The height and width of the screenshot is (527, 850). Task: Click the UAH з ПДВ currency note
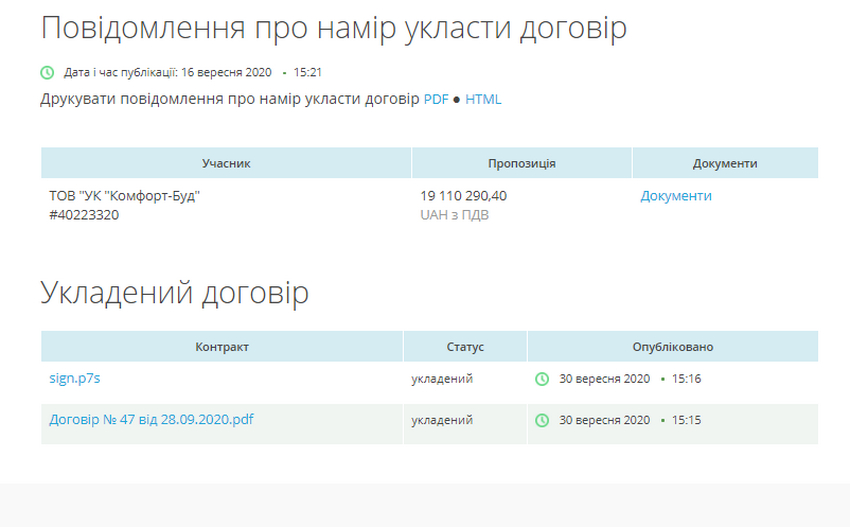click(x=454, y=214)
